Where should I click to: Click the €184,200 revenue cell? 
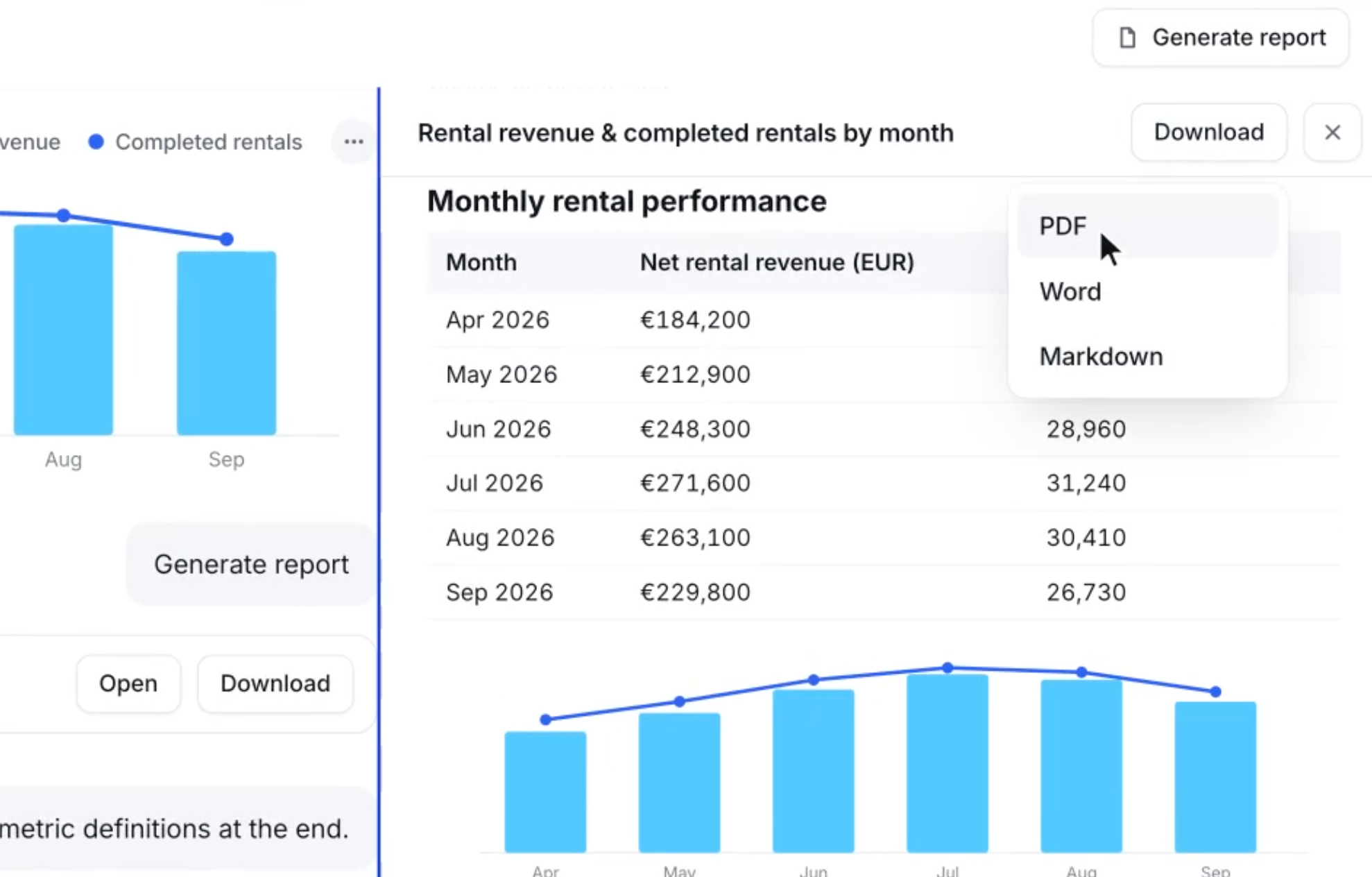point(695,320)
